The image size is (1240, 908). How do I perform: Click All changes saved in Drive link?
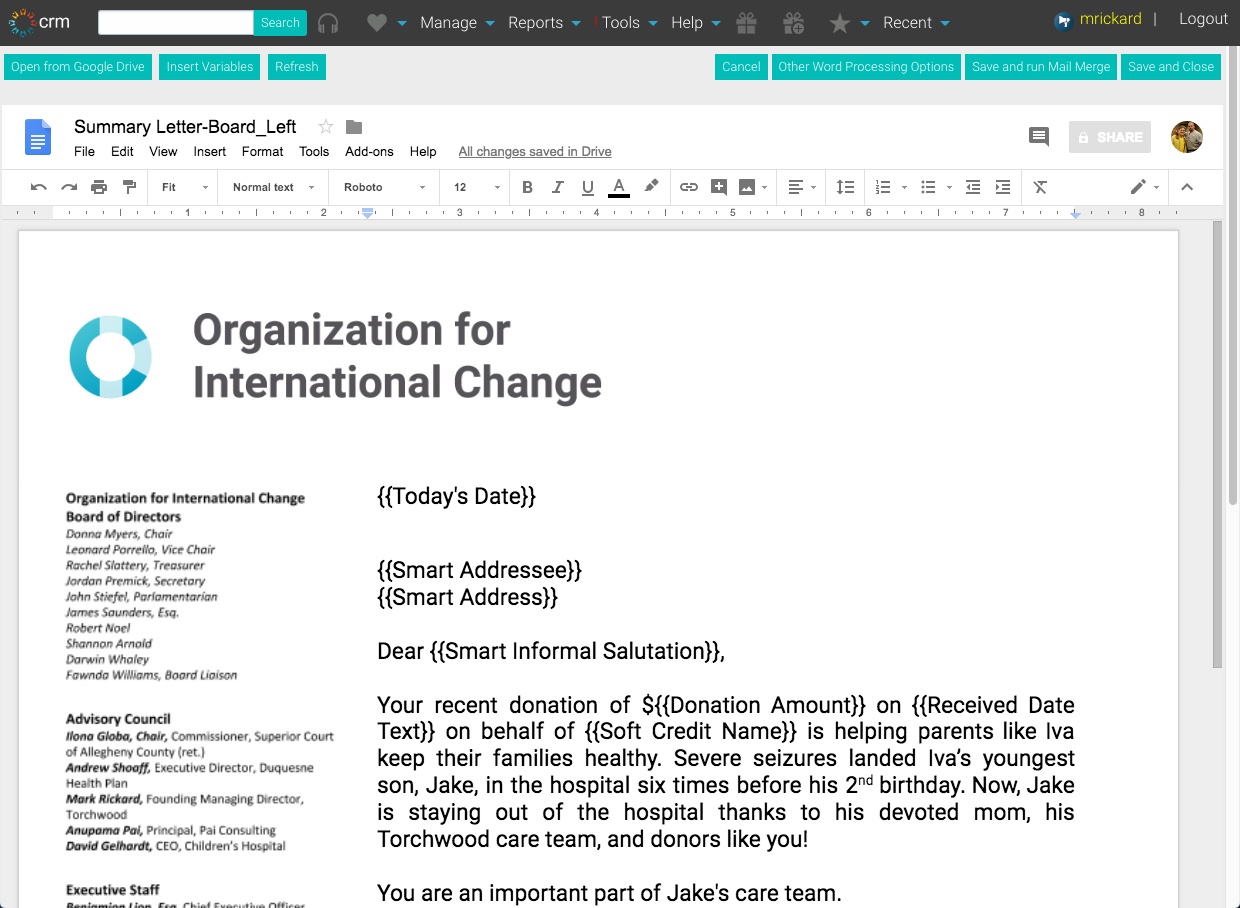pyautogui.click(x=535, y=151)
